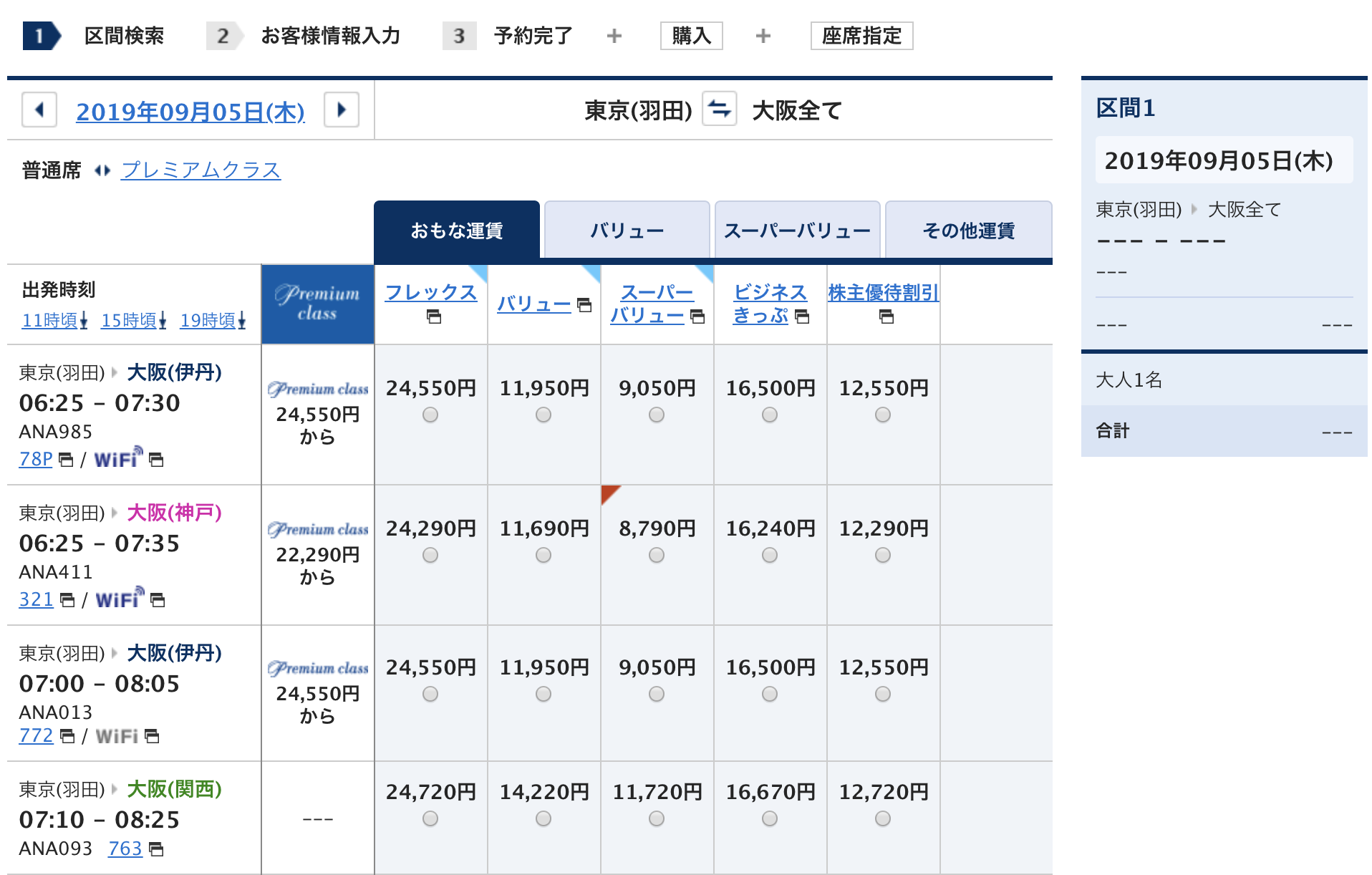This screenshot has width=1372, height=875.
Task: Click step 1 区間検索
Action: tap(94, 36)
